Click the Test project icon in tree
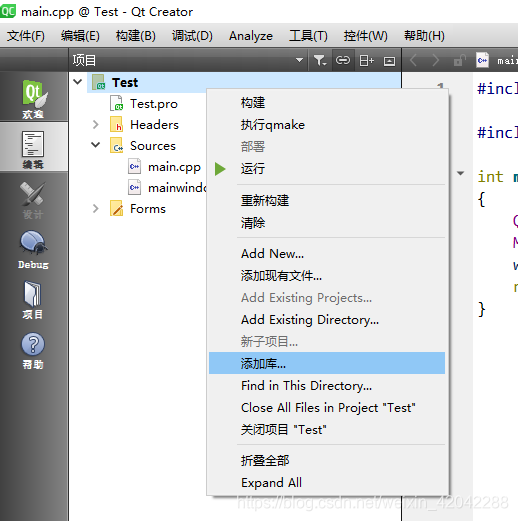Viewport: 518px width, 521px height. [99, 82]
